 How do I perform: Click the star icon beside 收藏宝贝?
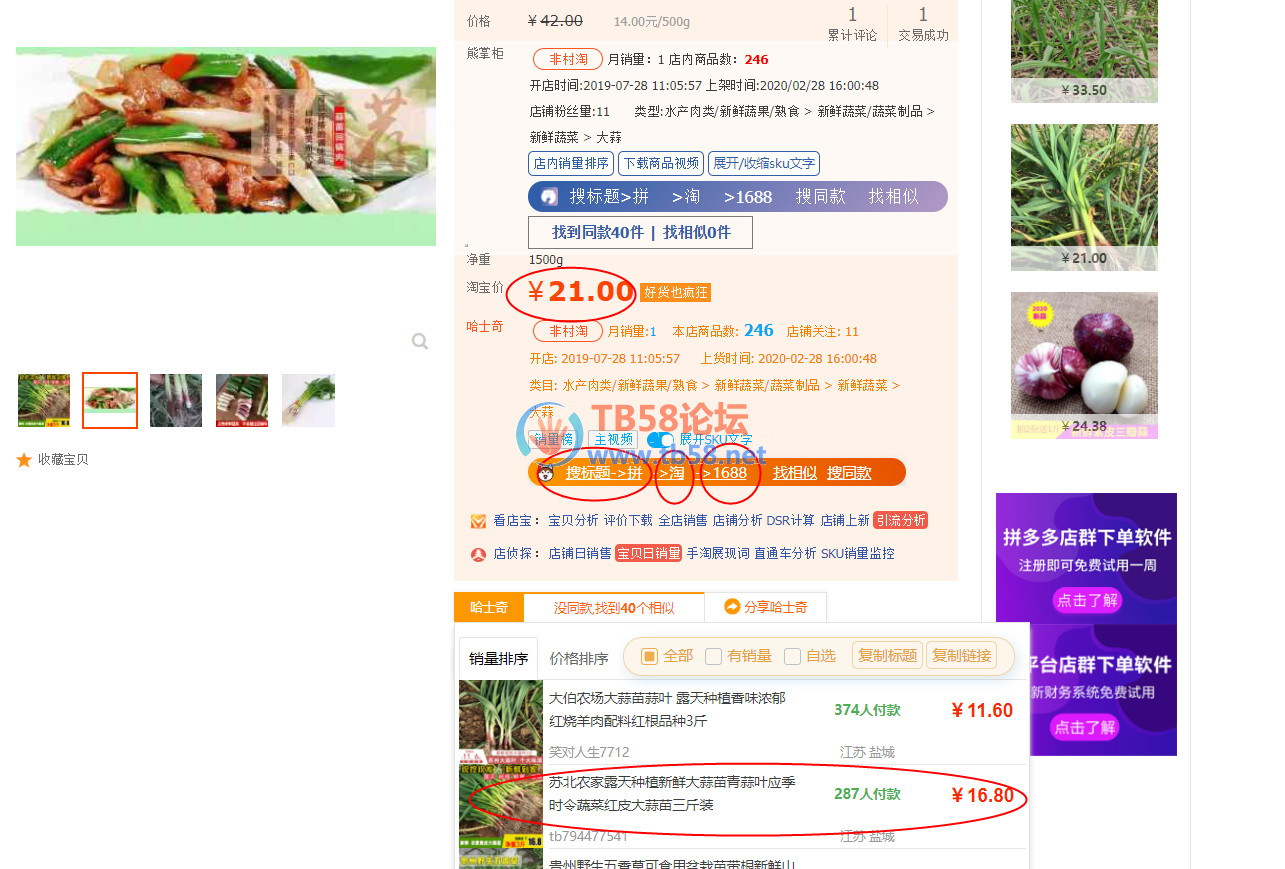click(x=24, y=460)
